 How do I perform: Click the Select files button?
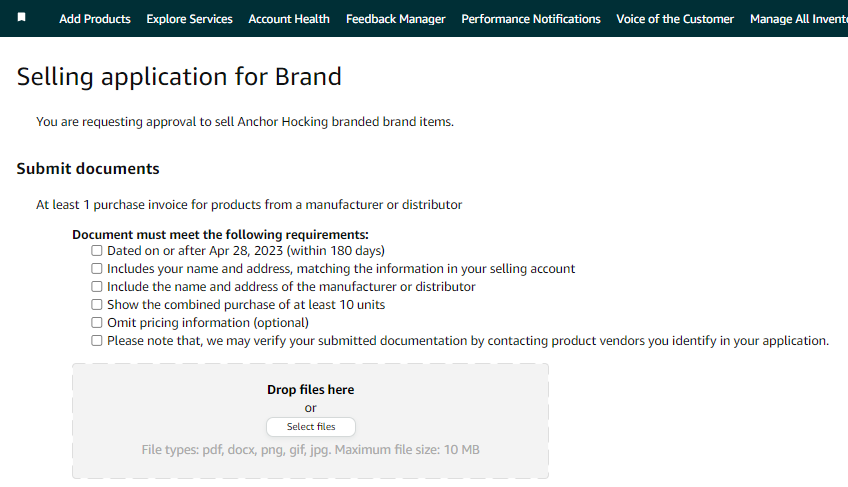coord(311,426)
